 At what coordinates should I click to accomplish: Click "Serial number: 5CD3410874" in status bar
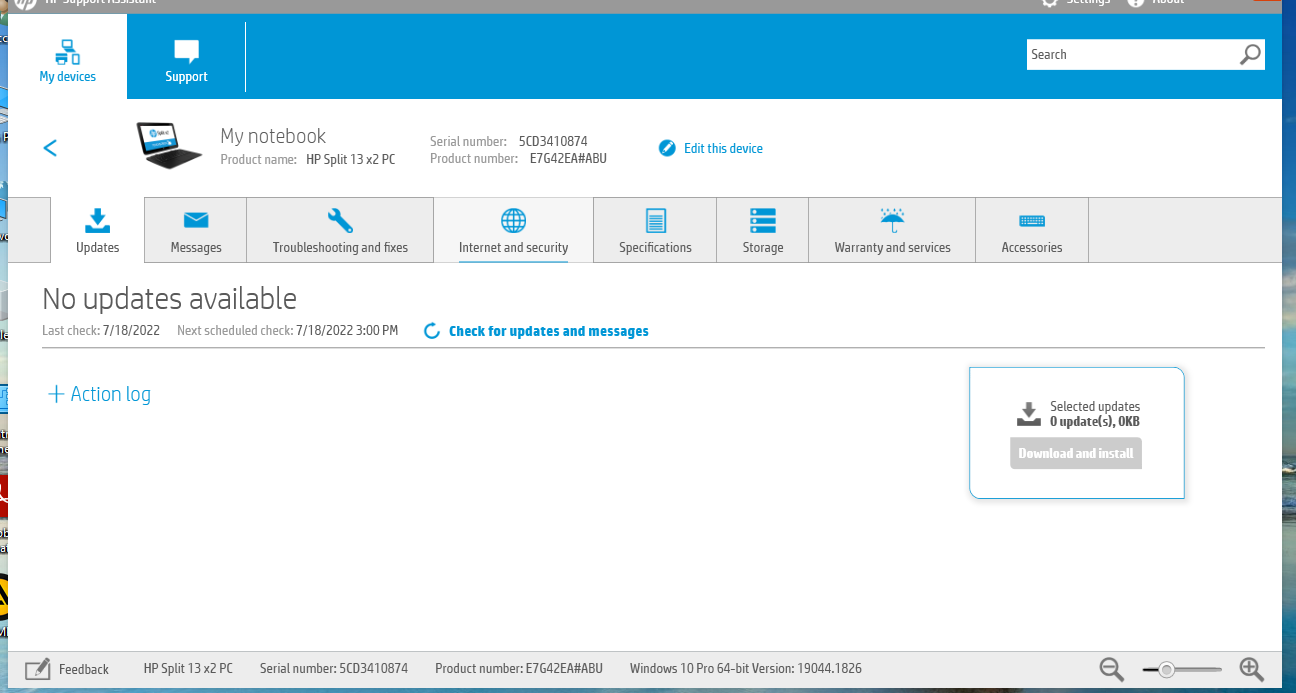(x=334, y=669)
